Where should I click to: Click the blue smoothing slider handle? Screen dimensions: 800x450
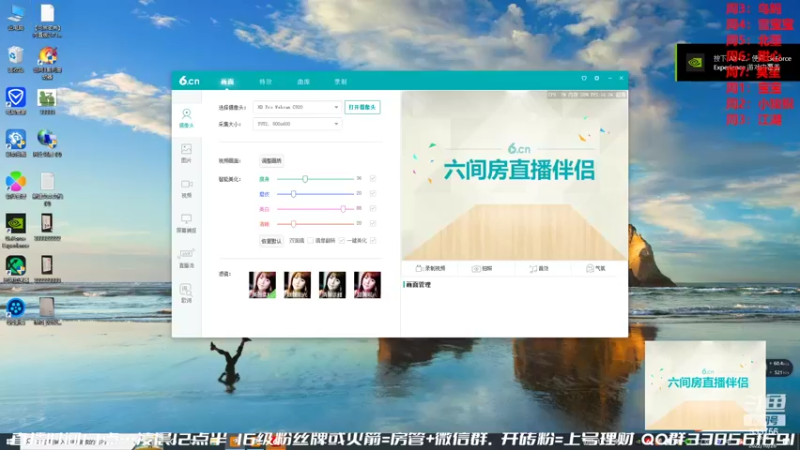coord(293,194)
